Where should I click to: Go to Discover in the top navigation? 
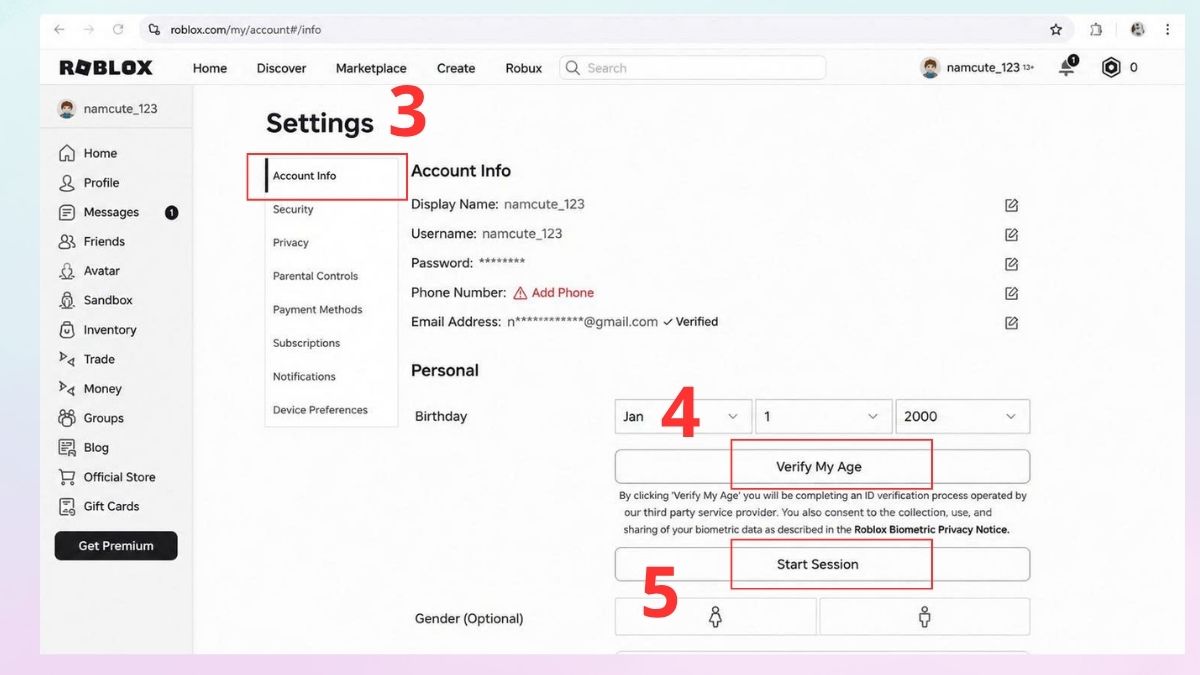tap(281, 68)
